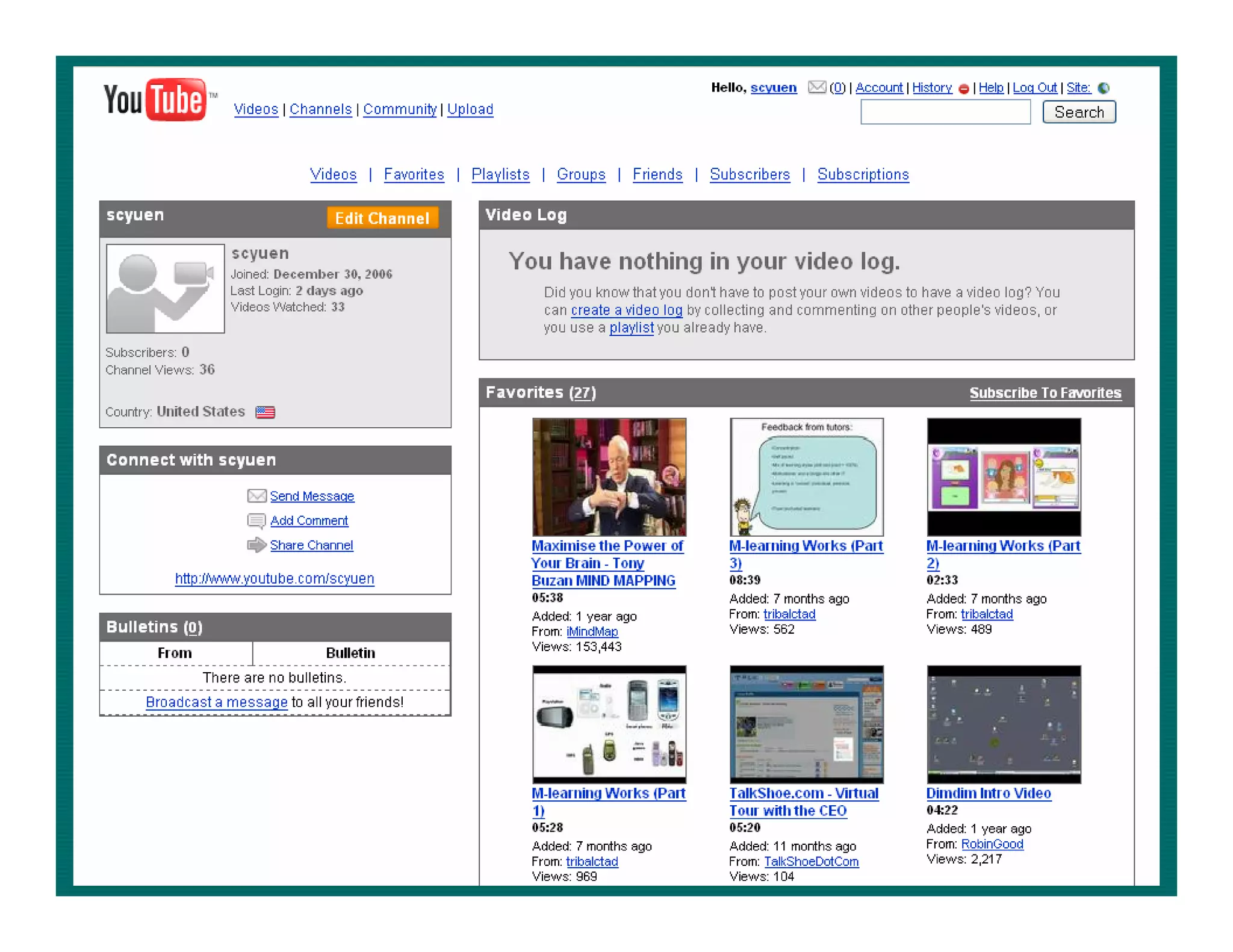Open Videos in the top navigation

(256, 110)
